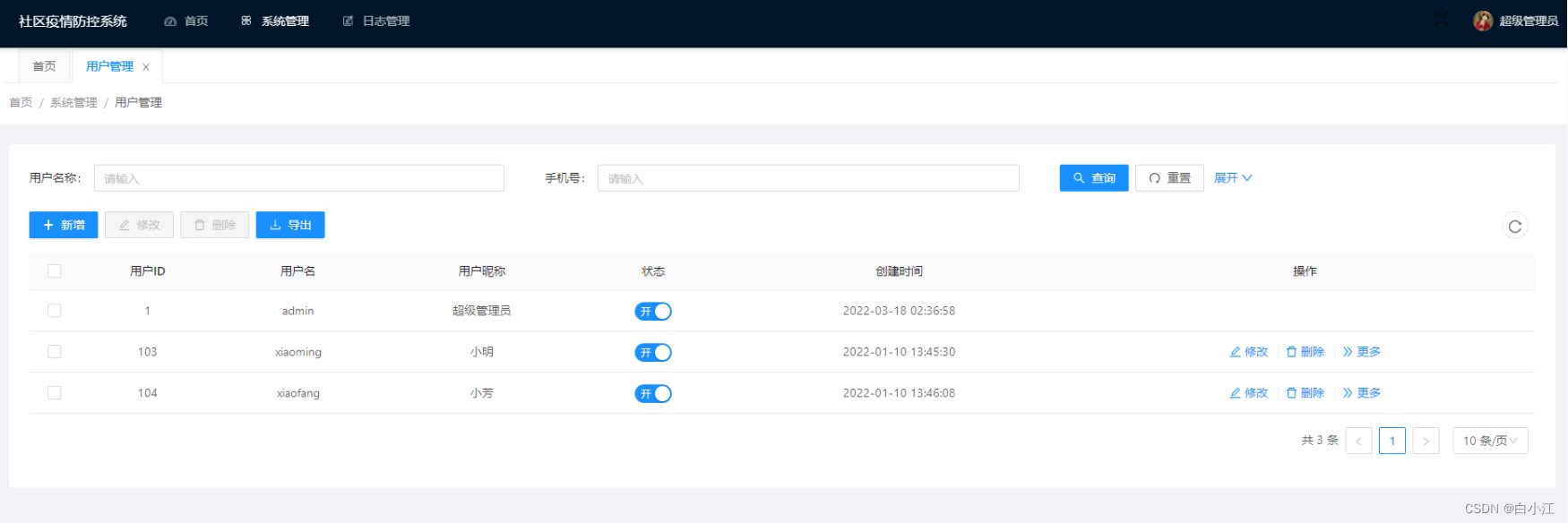Toggle fullscreen icon in header
The width and height of the screenshot is (1568, 523).
tap(1441, 20)
